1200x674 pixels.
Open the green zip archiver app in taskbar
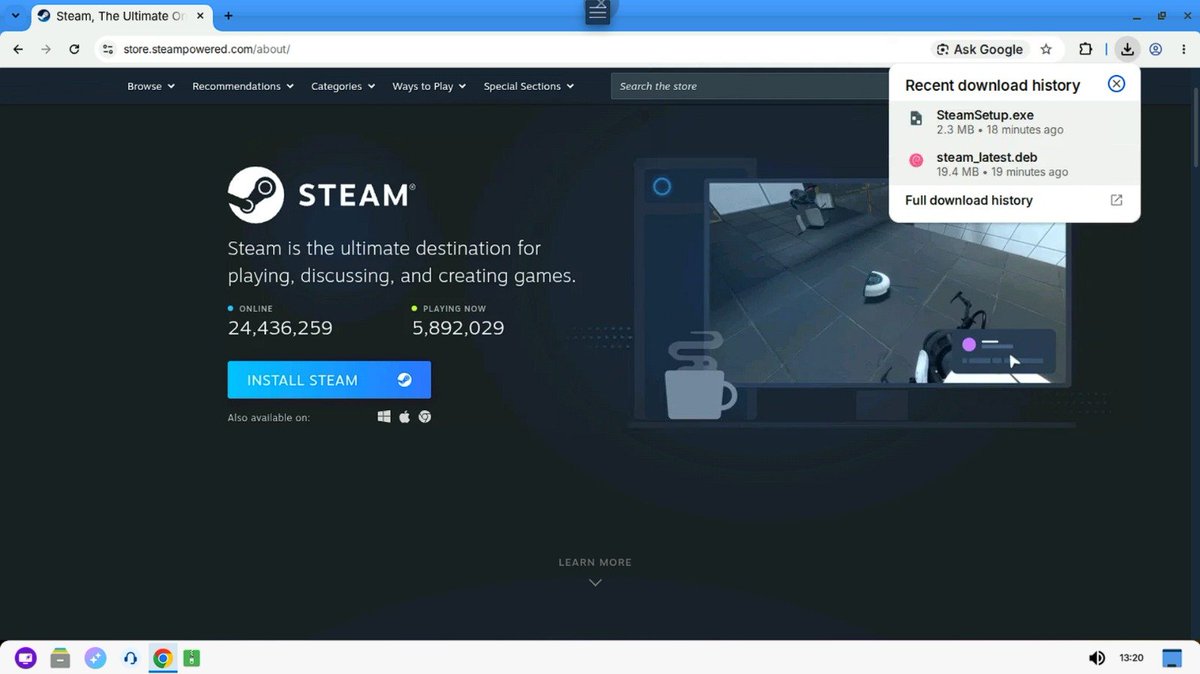(x=192, y=658)
